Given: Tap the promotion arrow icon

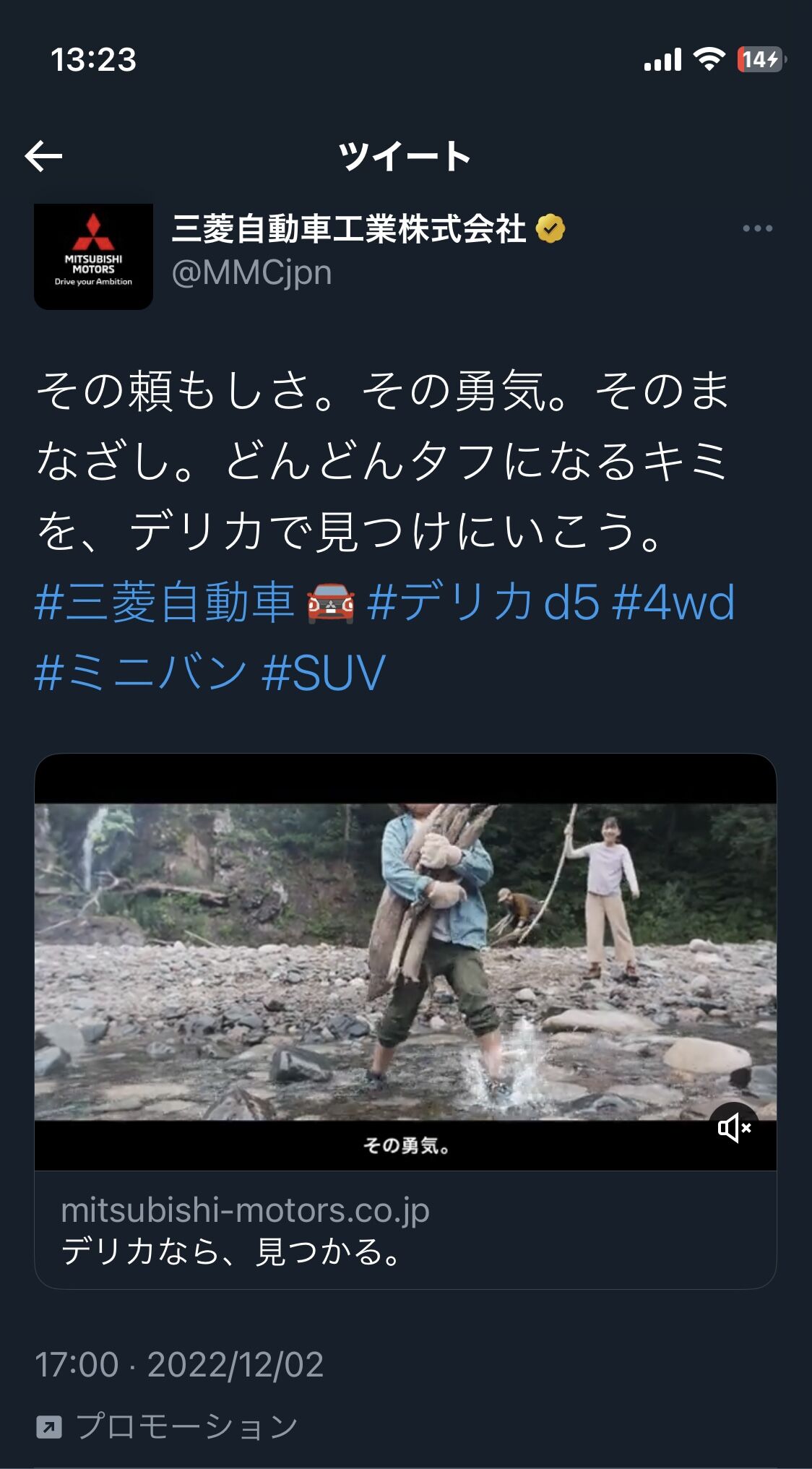Looking at the screenshot, I should [x=48, y=1426].
